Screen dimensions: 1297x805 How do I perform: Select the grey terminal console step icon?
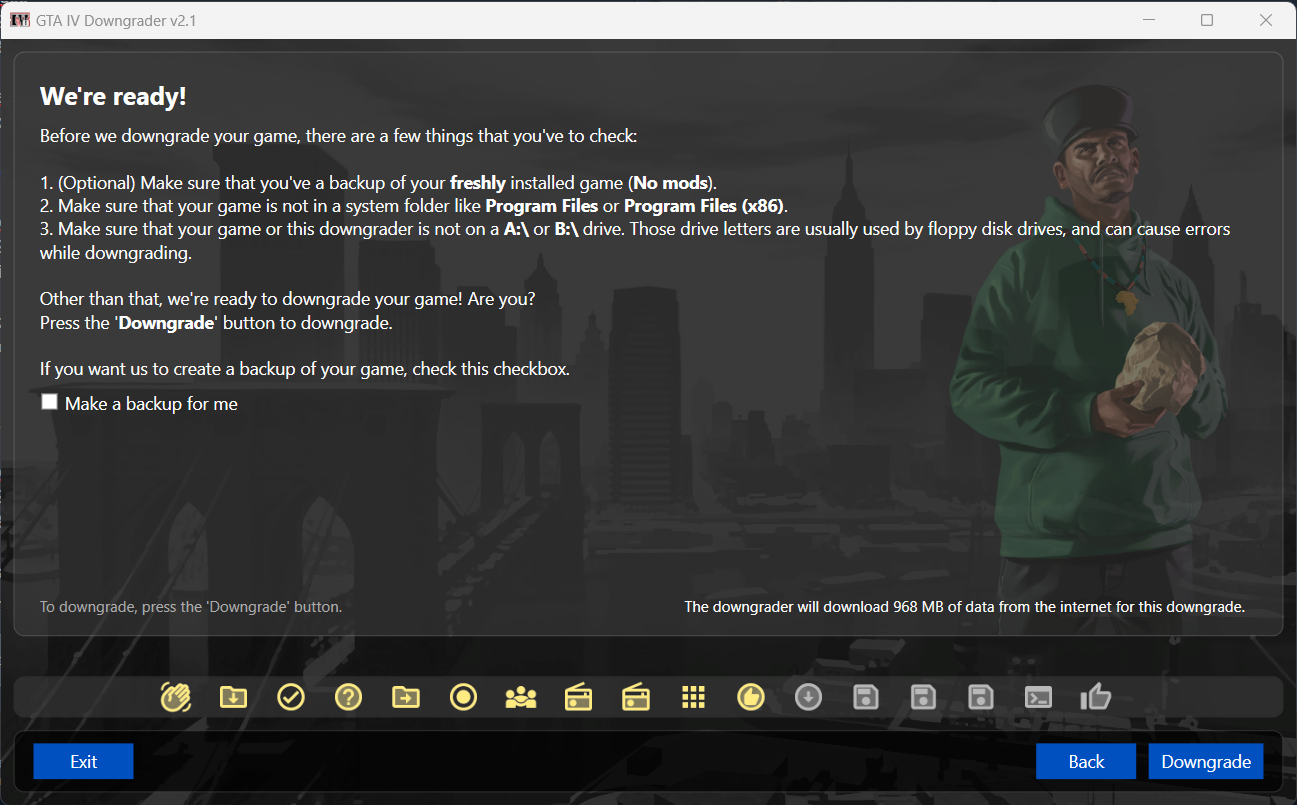click(1039, 697)
